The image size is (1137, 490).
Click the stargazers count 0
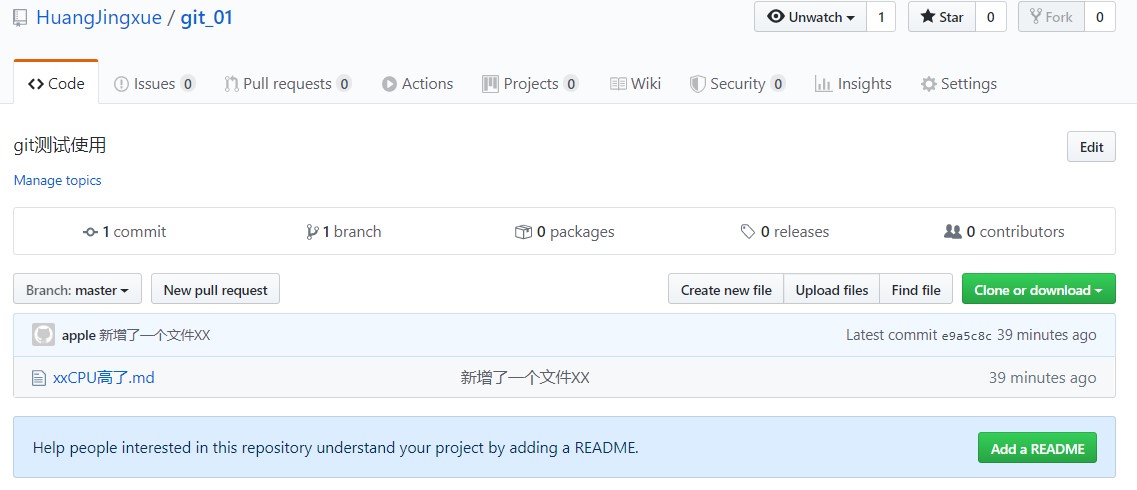pos(991,17)
